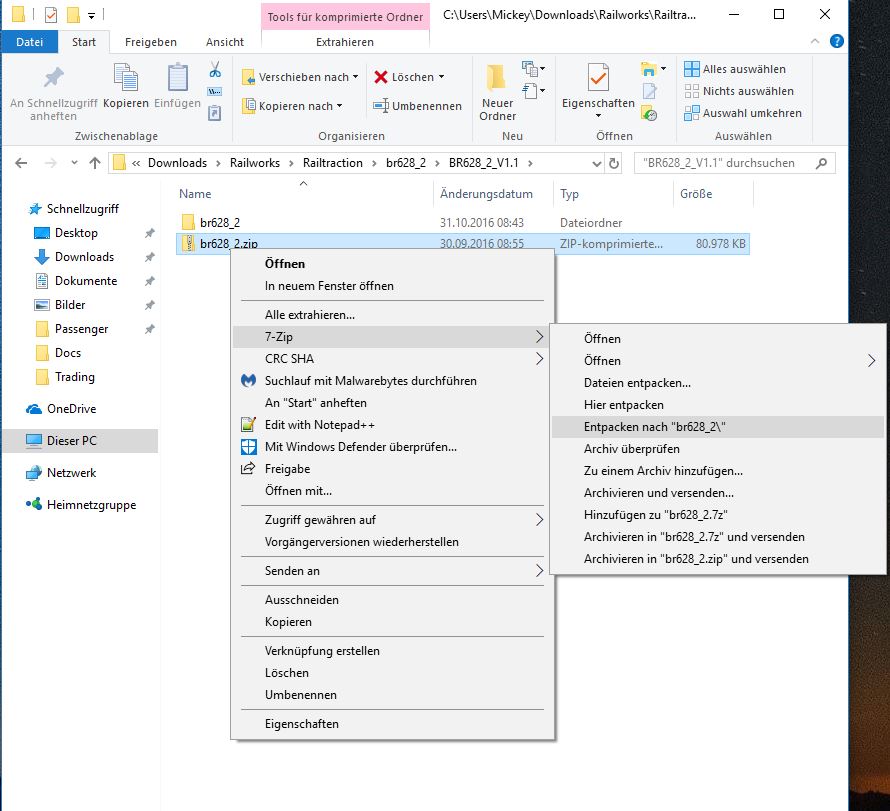Expand the Kopieren nach dropdown
Image resolution: width=890 pixels, height=811 pixels.
[340, 106]
